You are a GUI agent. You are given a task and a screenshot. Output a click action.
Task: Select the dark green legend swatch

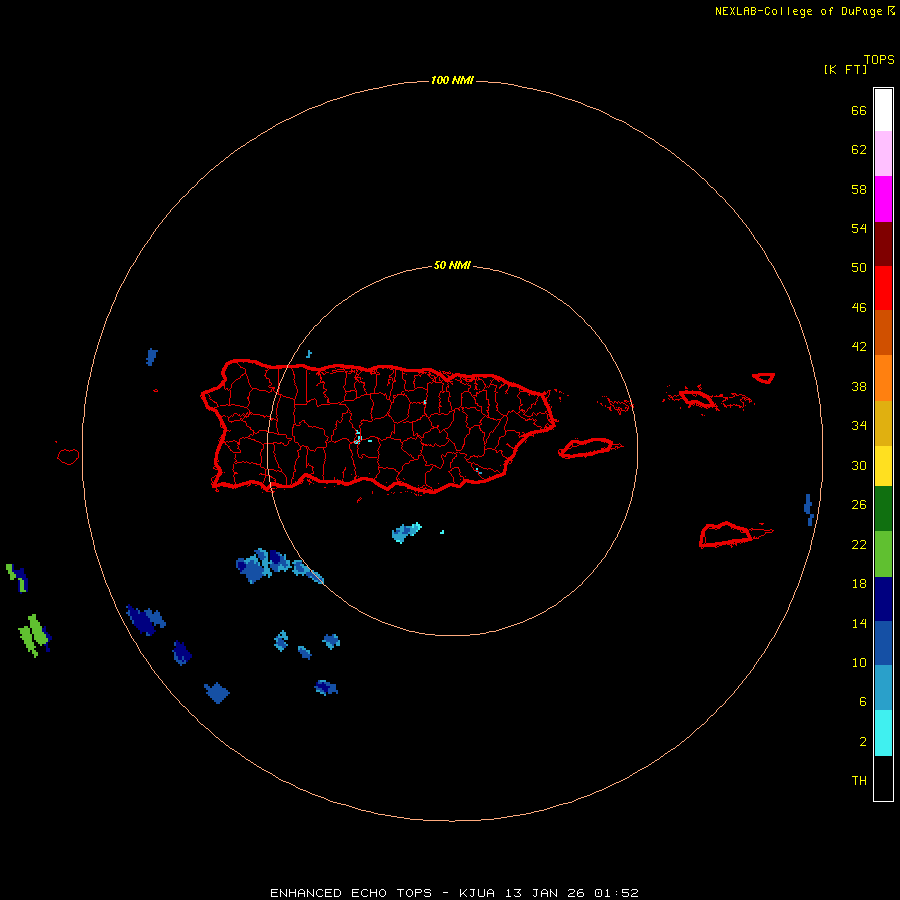[883, 509]
